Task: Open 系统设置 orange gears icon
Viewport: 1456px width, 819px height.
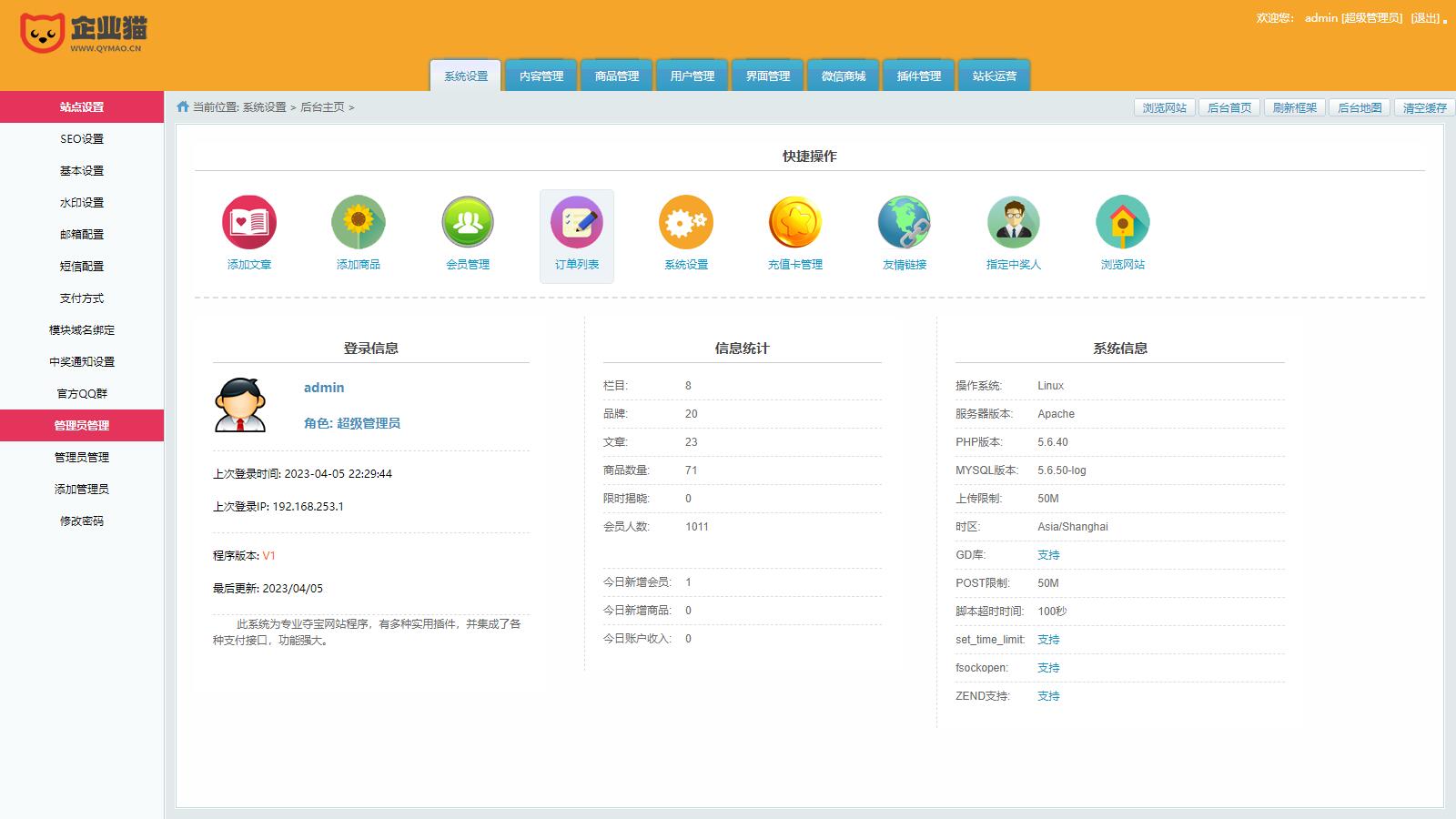Action: [x=685, y=222]
